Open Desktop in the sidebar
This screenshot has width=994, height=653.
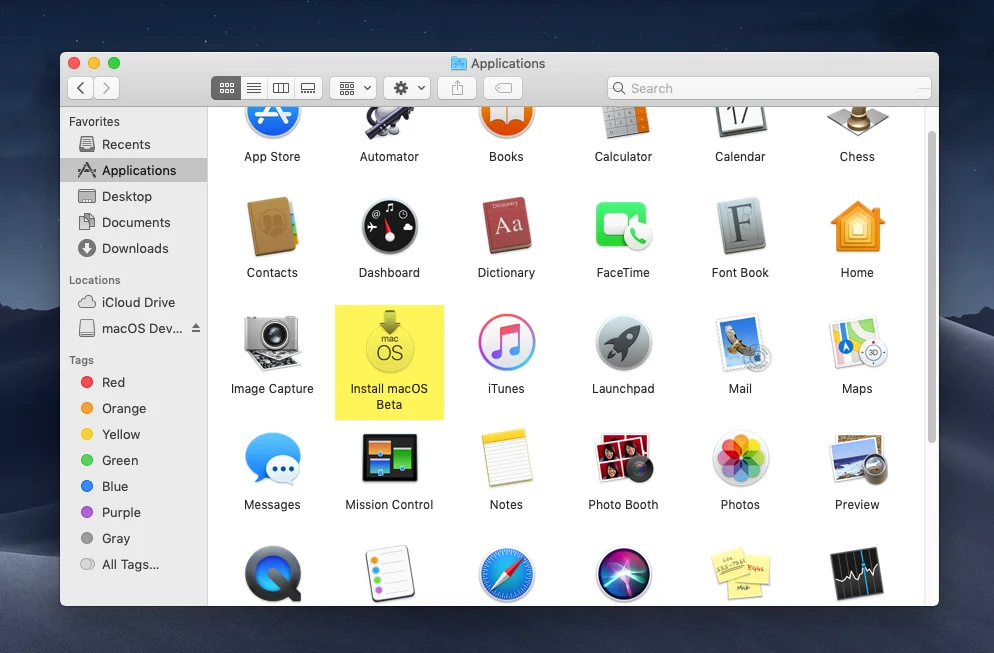coord(134,197)
